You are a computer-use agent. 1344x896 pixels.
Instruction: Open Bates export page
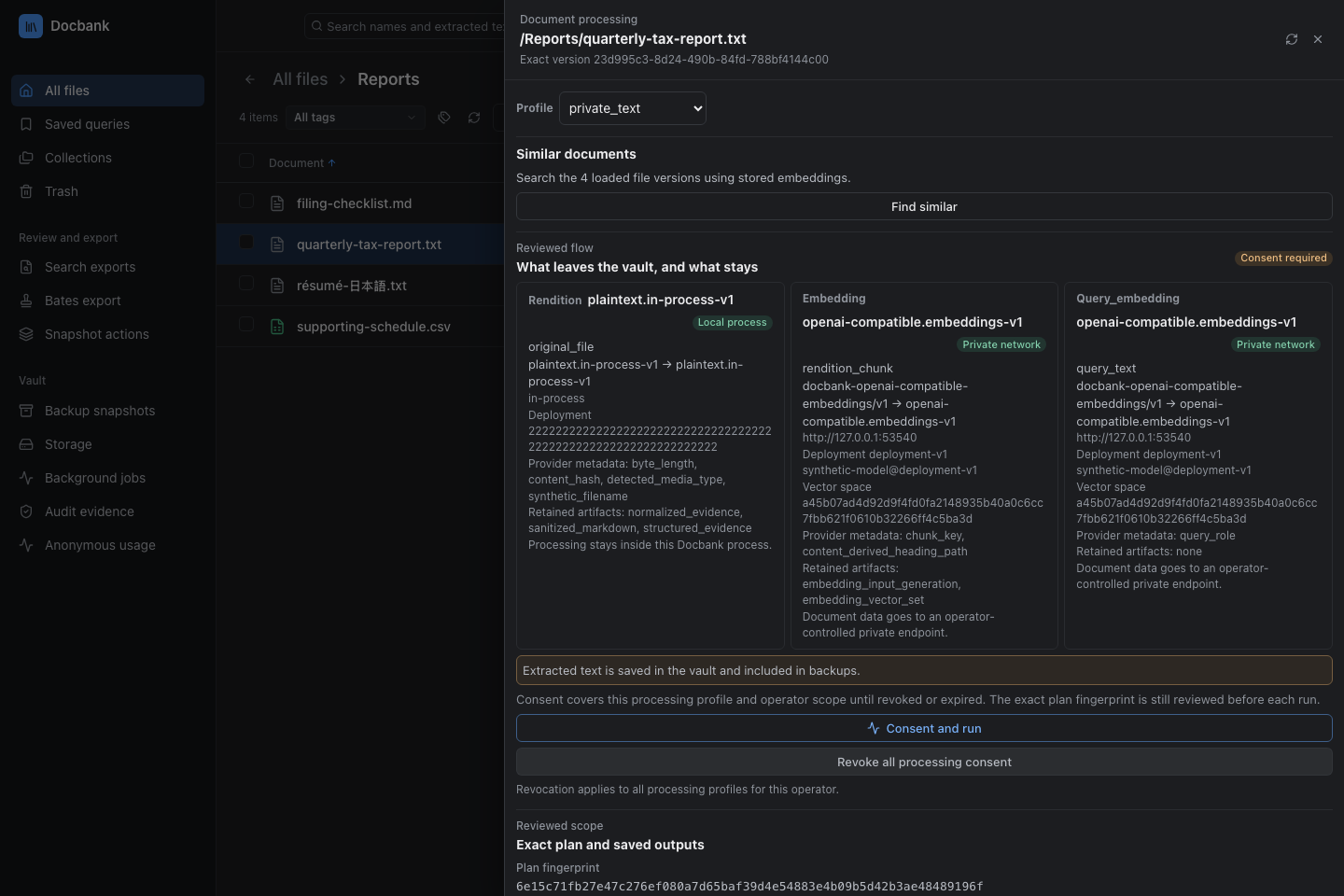pos(107,301)
